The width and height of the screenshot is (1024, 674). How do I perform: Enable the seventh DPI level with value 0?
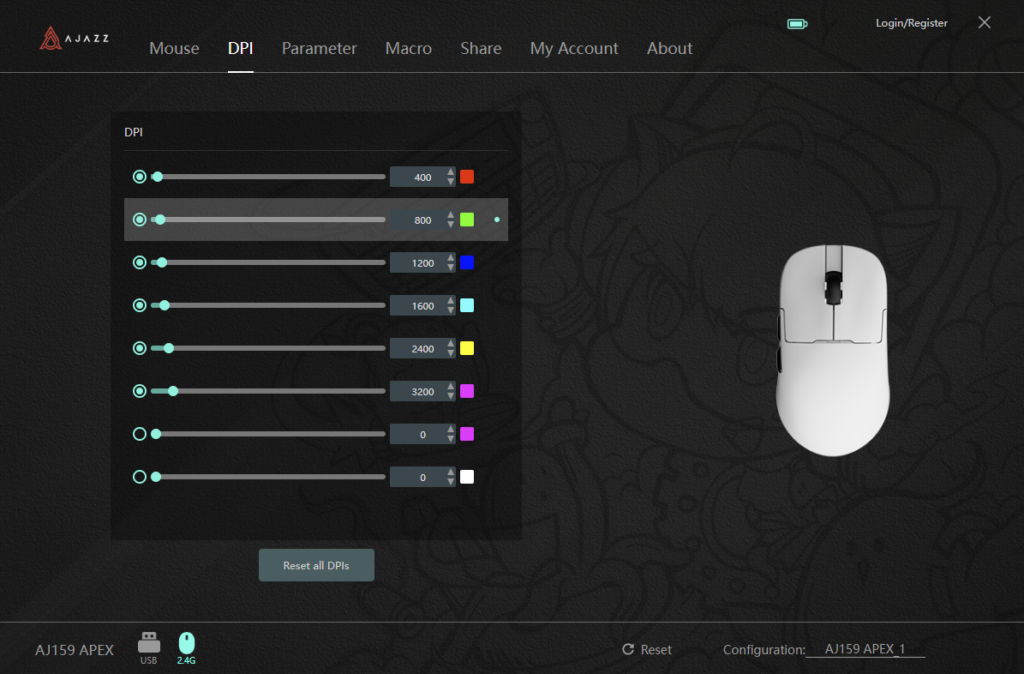pyautogui.click(x=140, y=434)
